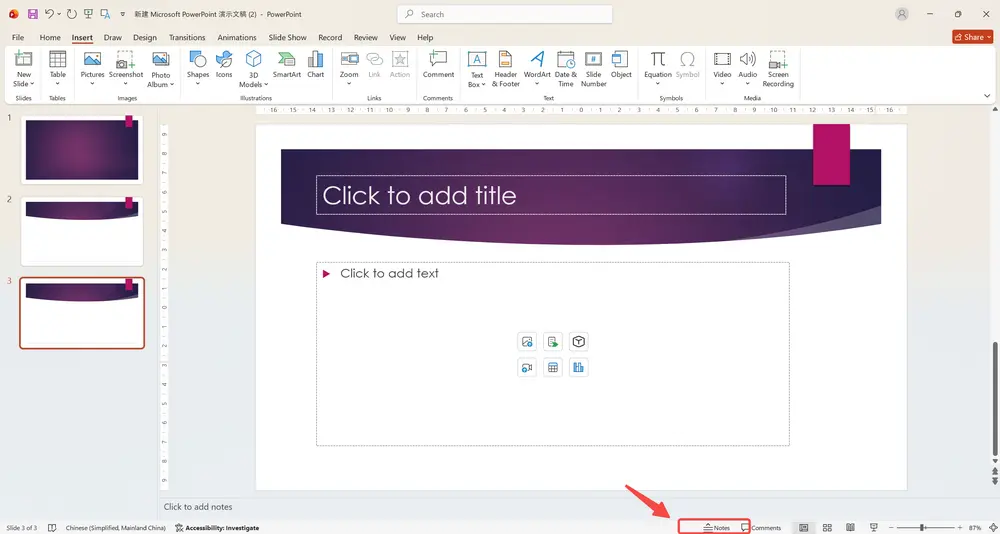Screen dimensions: 1000x534
Task: Undo the last action
Action: click(x=49, y=13)
